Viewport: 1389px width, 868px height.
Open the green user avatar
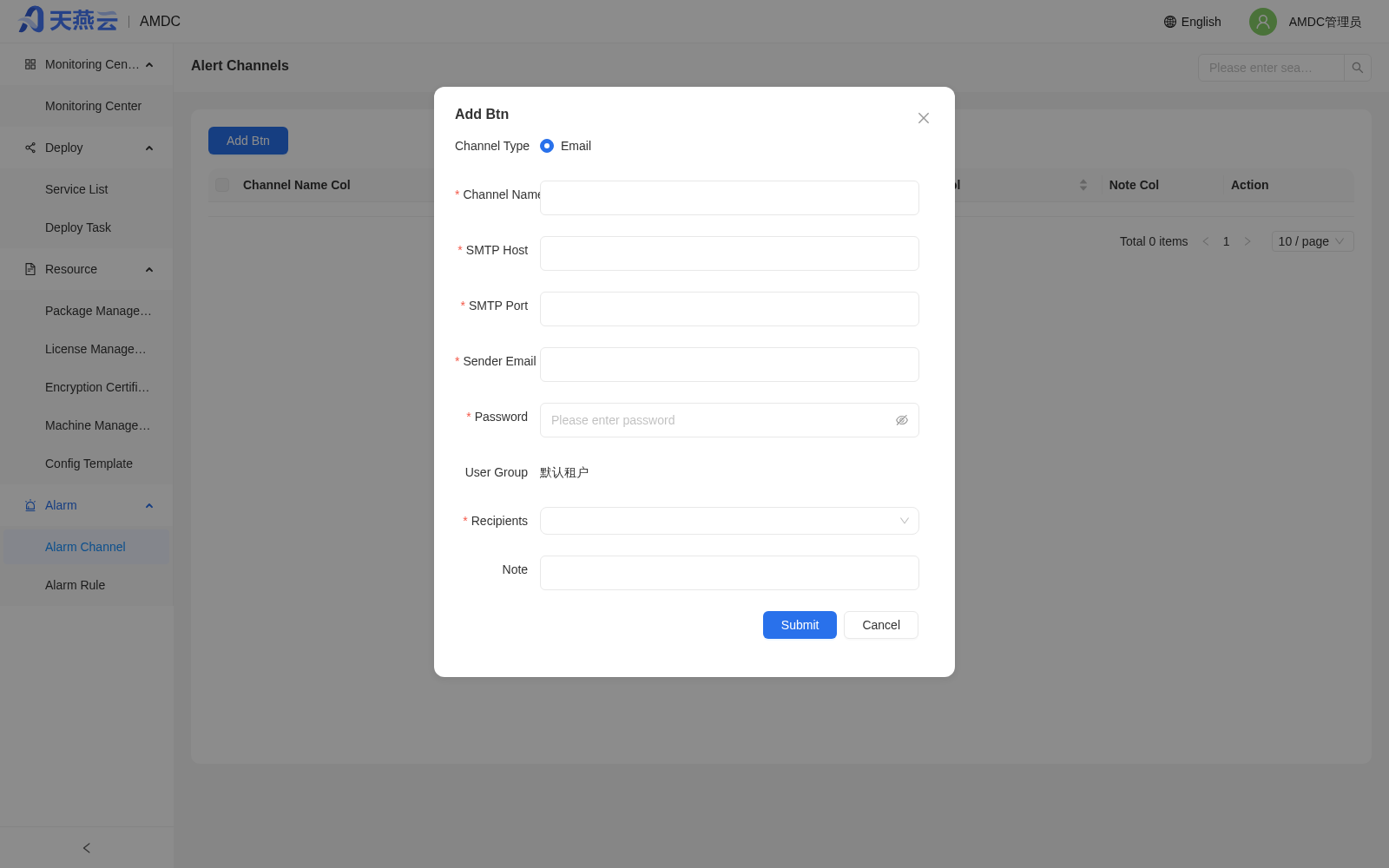point(1262,22)
